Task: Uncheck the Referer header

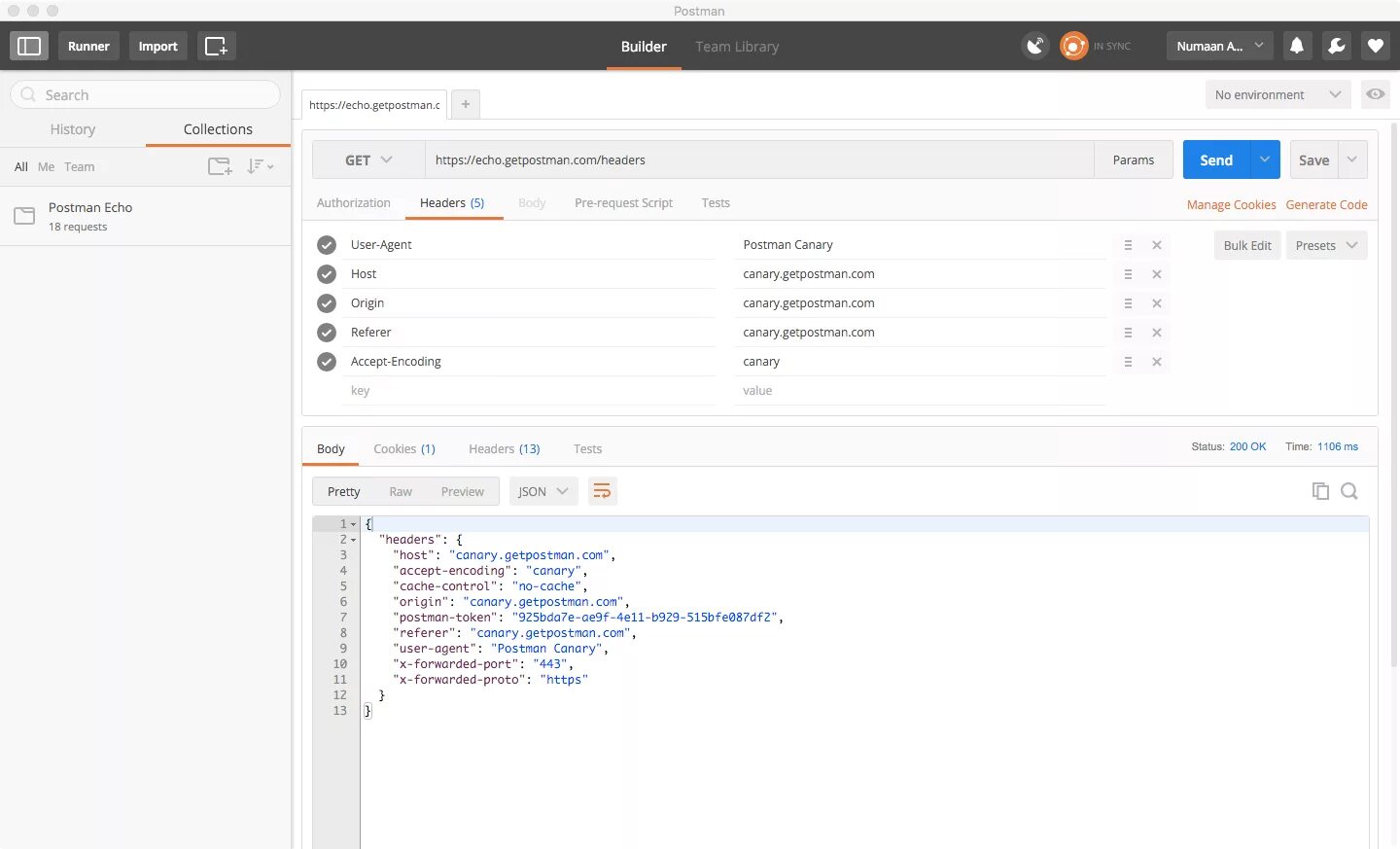Action: point(327,333)
